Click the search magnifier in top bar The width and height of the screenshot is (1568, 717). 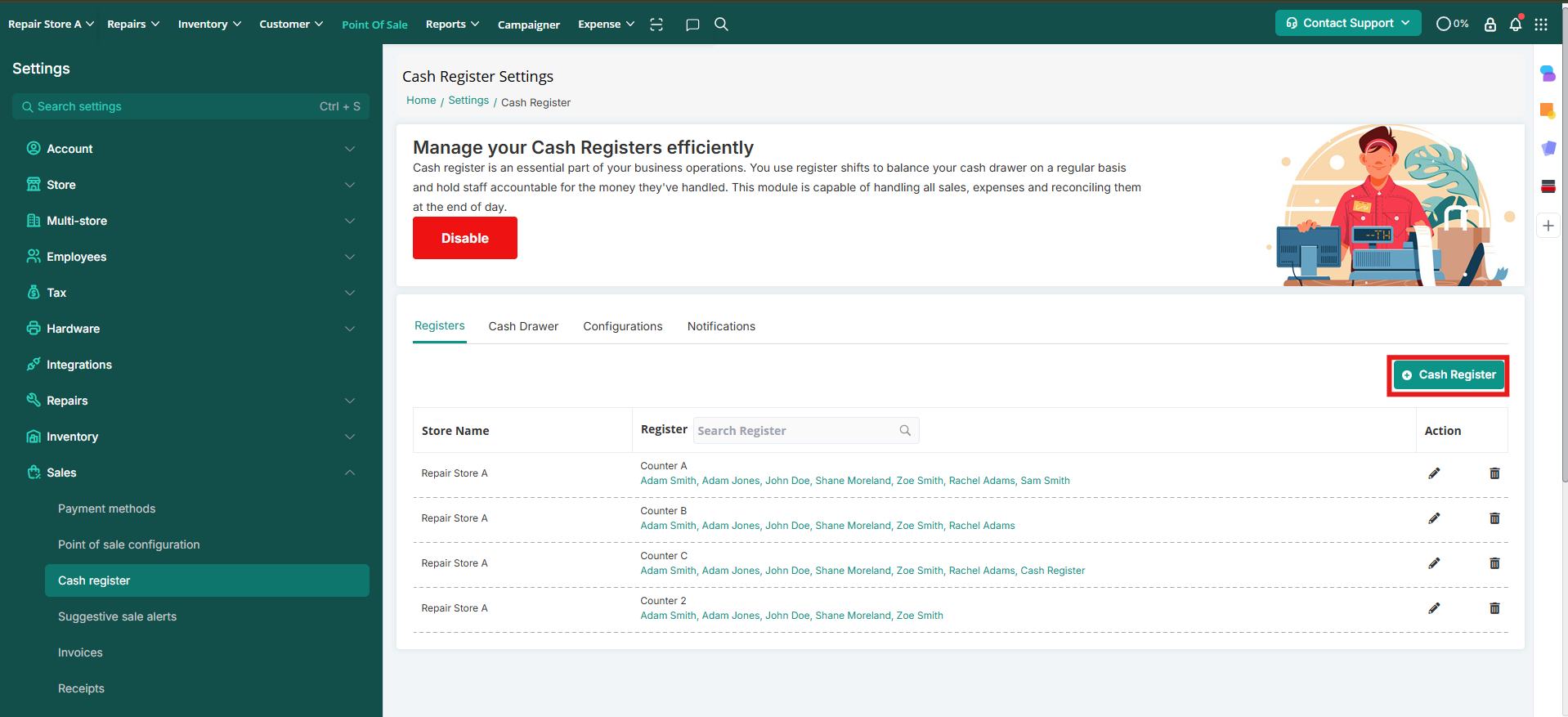click(721, 25)
